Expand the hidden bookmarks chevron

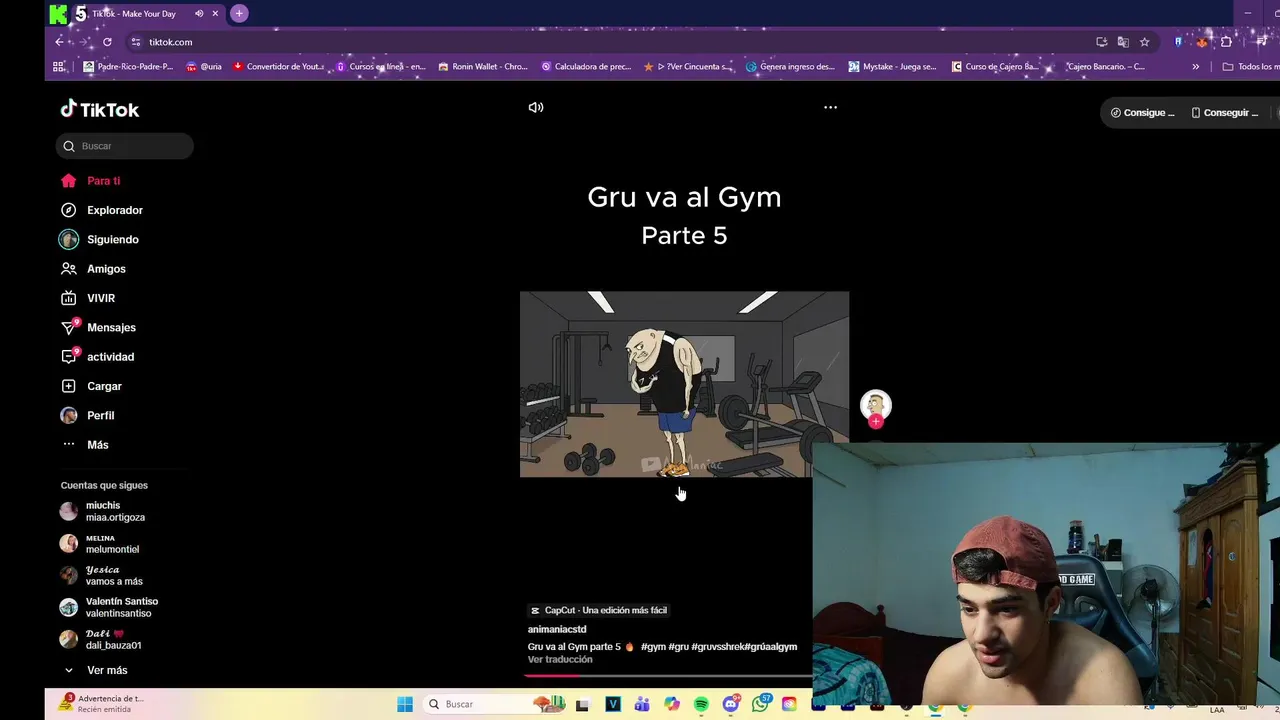click(x=1195, y=67)
